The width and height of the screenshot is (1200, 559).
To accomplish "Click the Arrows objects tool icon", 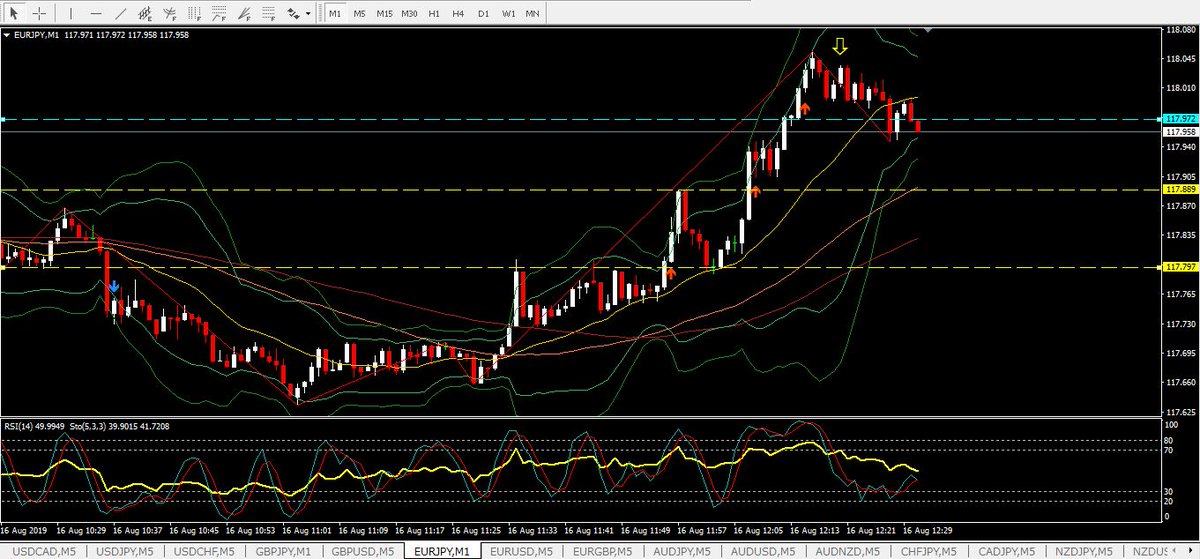I will [293, 13].
